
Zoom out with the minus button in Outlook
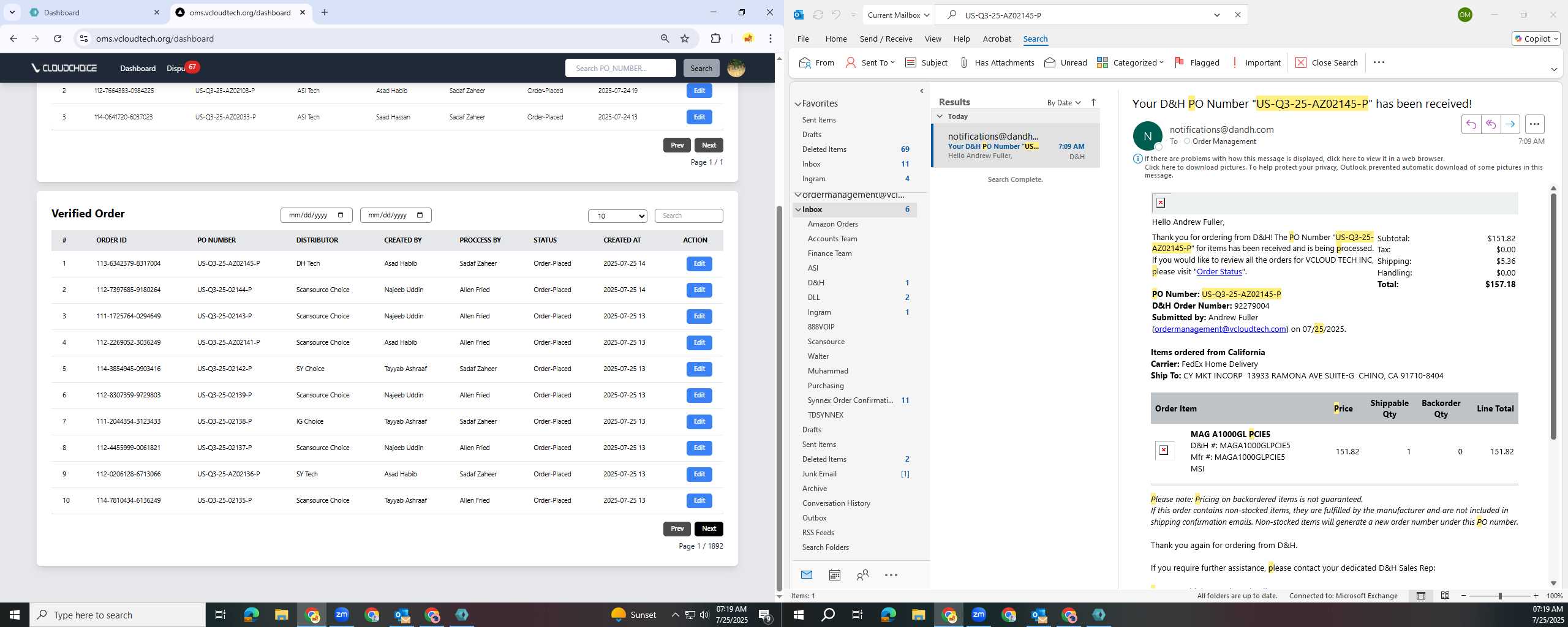(1464, 596)
